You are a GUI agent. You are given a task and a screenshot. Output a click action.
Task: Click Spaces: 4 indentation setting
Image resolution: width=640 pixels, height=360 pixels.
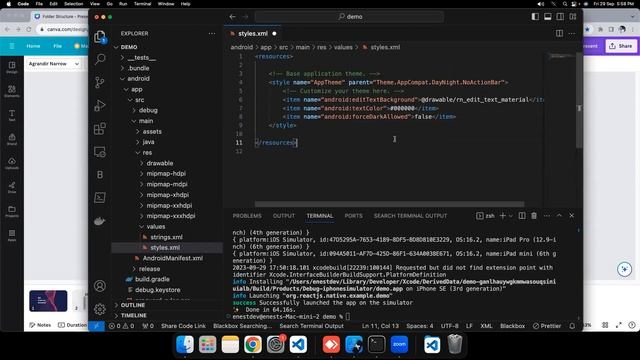[420, 326]
